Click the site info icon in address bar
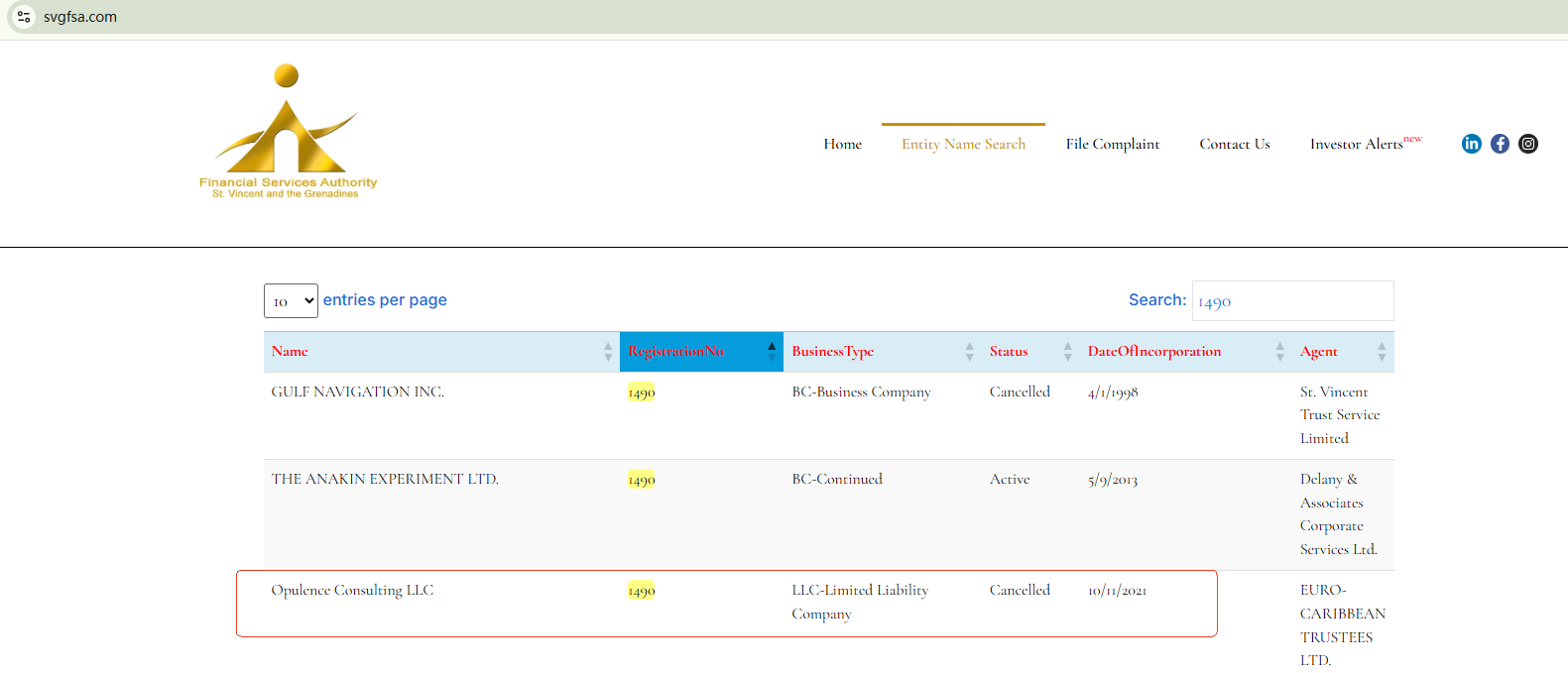The height and width of the screenshot is (673, 1568). [24, 17]
